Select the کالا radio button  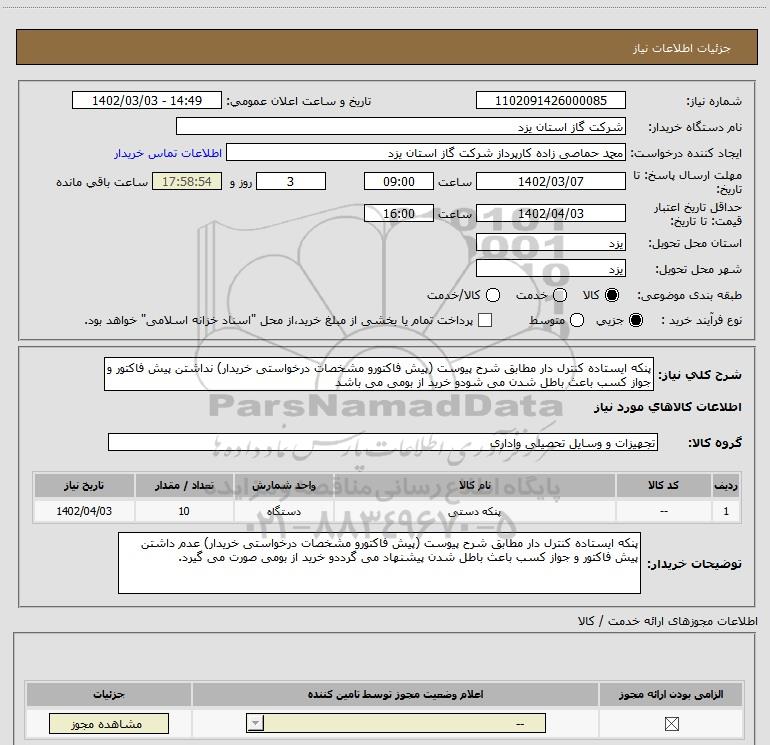coord(612,295)
